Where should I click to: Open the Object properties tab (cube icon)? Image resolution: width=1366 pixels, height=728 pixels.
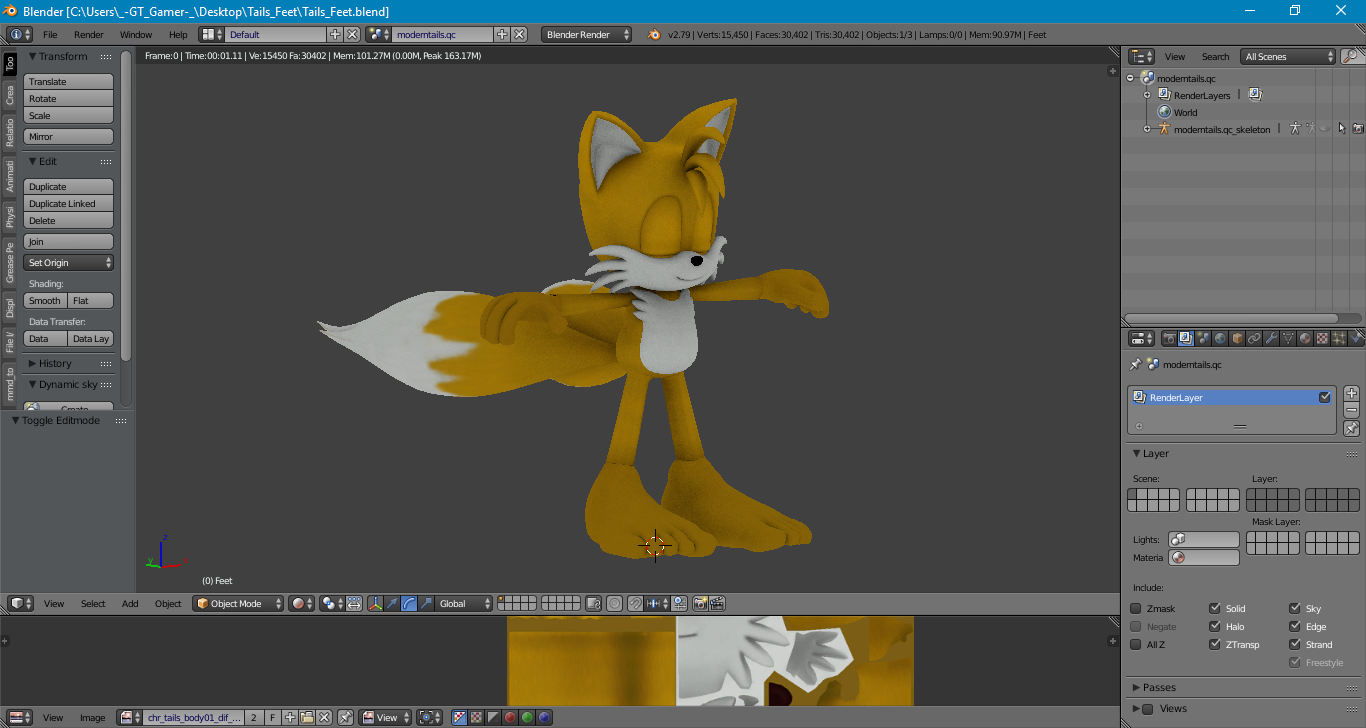[x=1237, y=339]
